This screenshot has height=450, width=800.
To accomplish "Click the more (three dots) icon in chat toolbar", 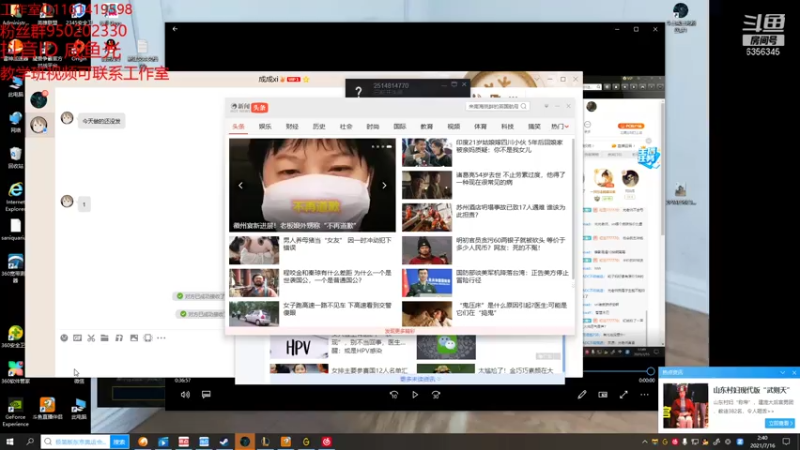I will (161, 338).
